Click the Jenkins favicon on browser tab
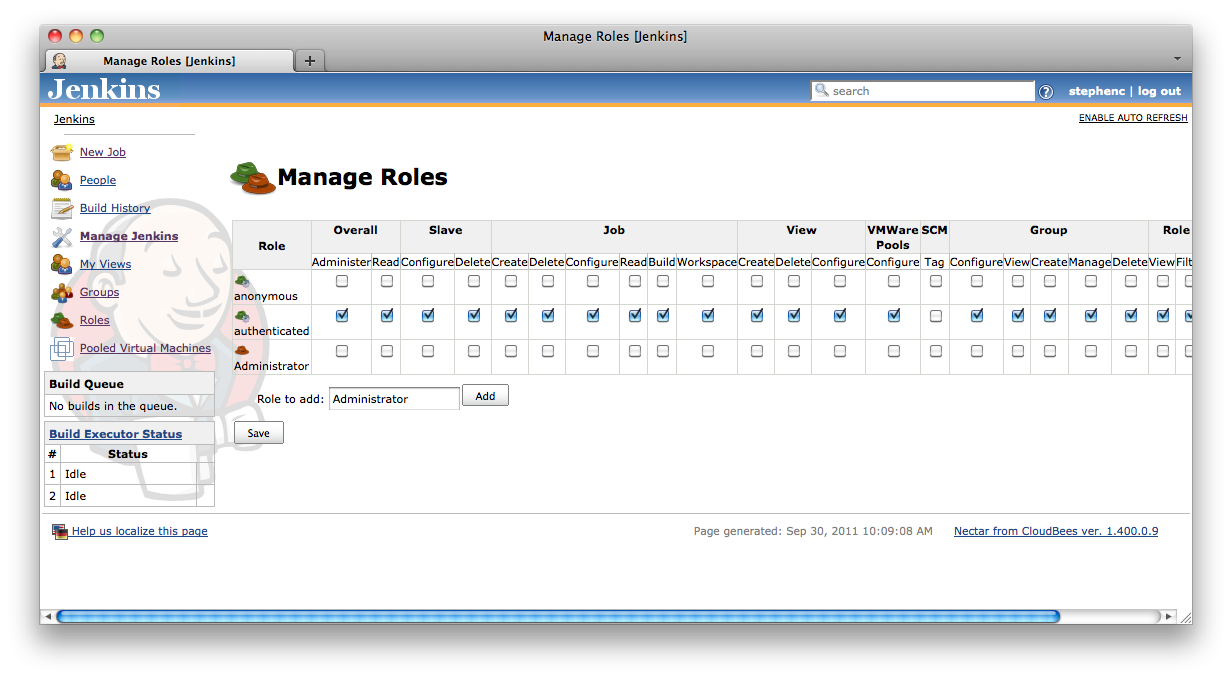Image resolution: width=1232 pixels, height=679 pixels. tap(59, 61)
